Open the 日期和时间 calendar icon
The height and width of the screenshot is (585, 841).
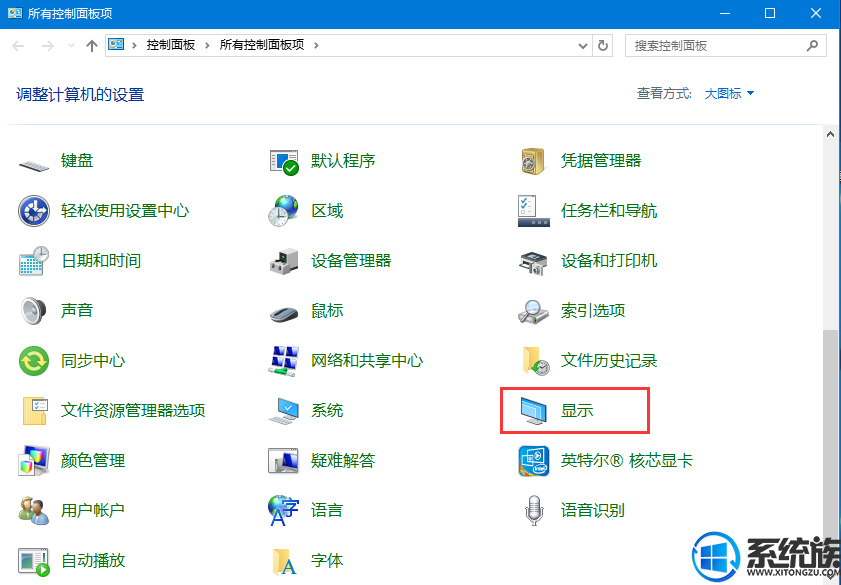pos(34,261)
